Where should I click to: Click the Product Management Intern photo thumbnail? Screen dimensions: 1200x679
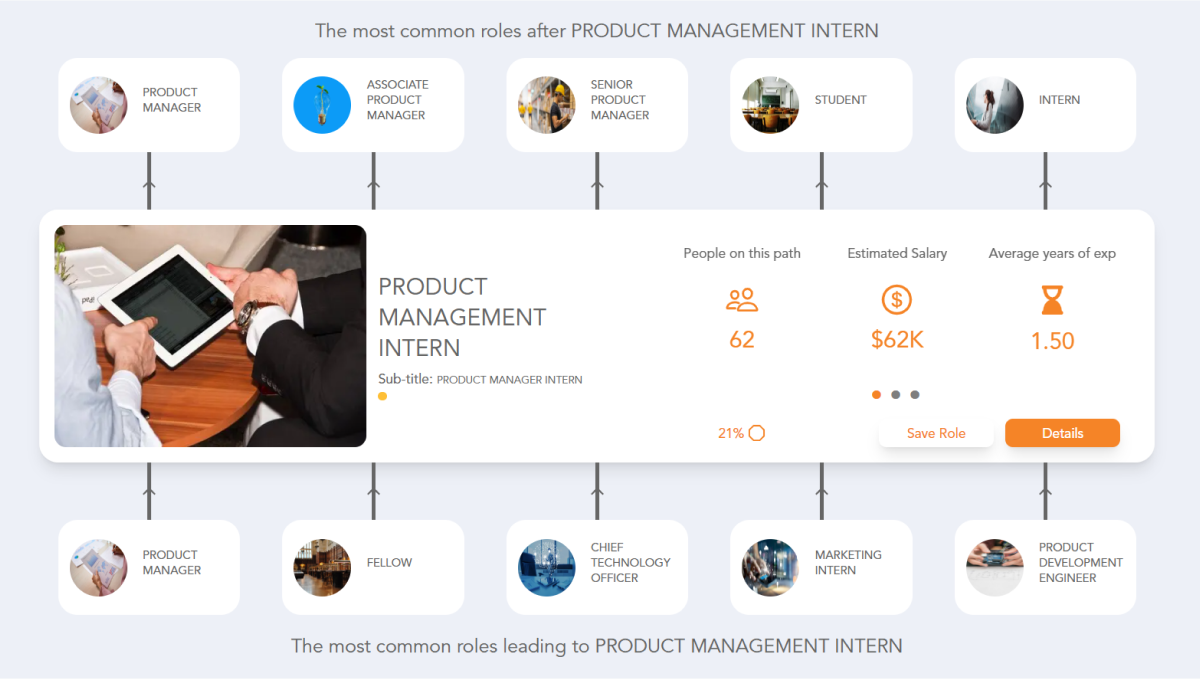click(210, 335)
